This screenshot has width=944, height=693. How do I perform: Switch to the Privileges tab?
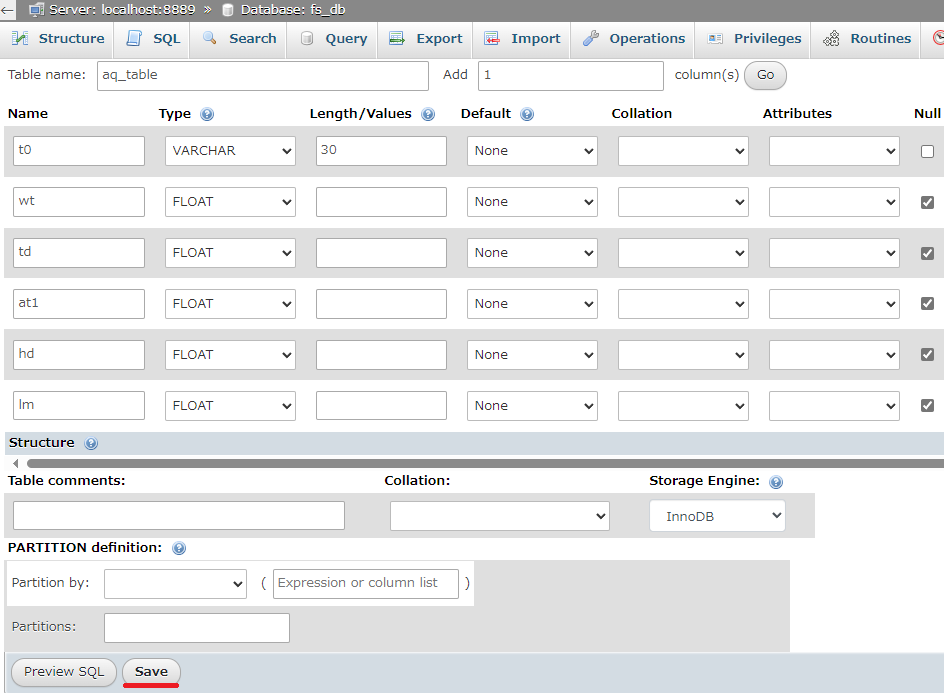click(x=754, y=39)
